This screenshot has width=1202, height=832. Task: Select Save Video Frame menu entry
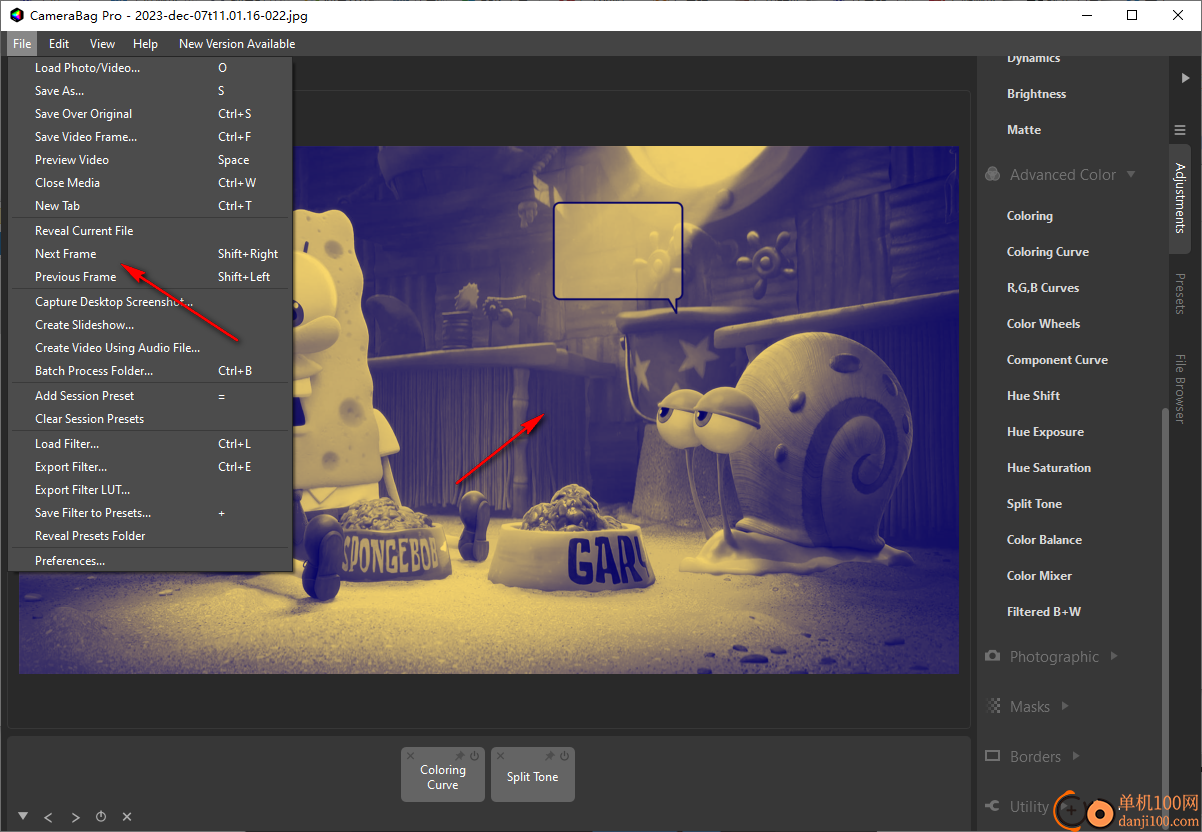150,137
